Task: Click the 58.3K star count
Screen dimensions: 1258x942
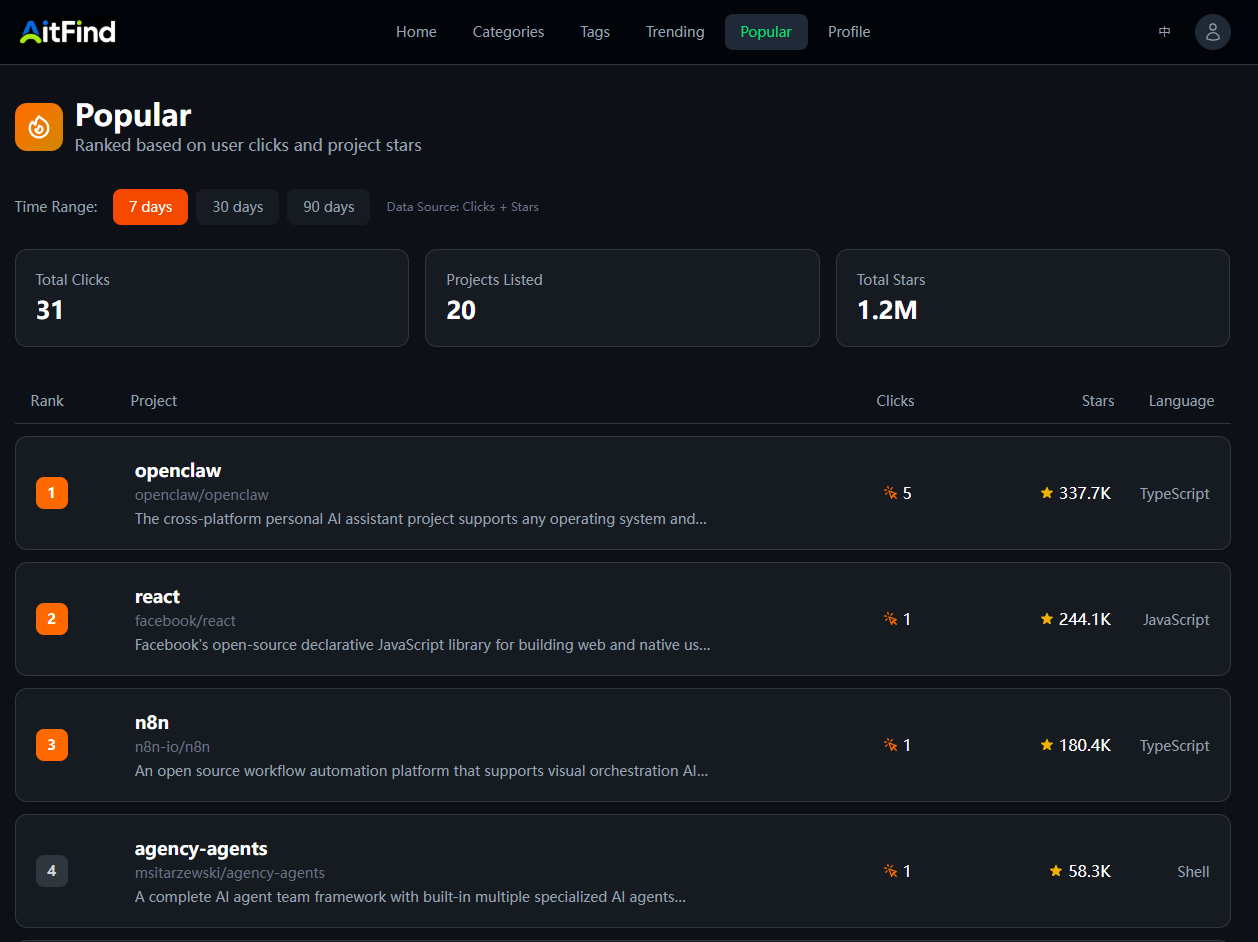Action: [1090, 871]
